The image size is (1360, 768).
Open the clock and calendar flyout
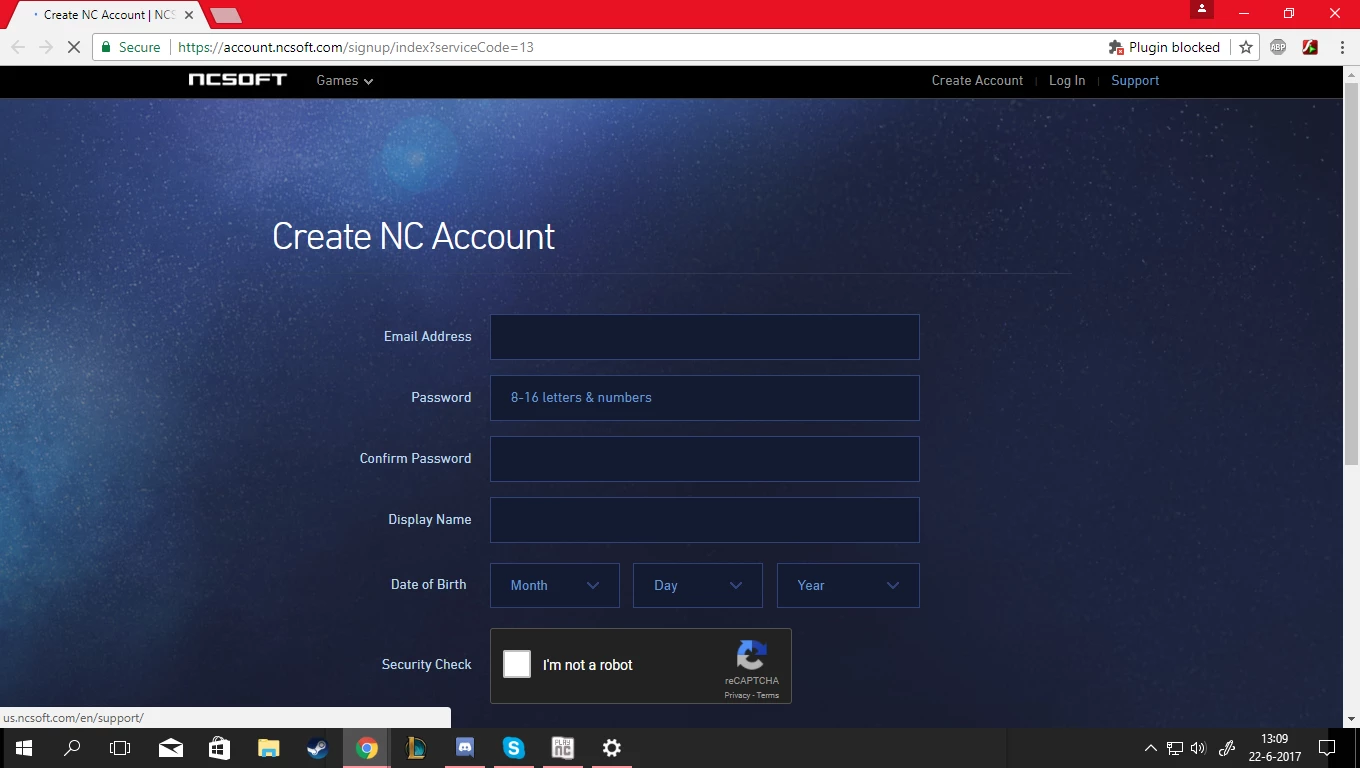[x=1275, y=748]
